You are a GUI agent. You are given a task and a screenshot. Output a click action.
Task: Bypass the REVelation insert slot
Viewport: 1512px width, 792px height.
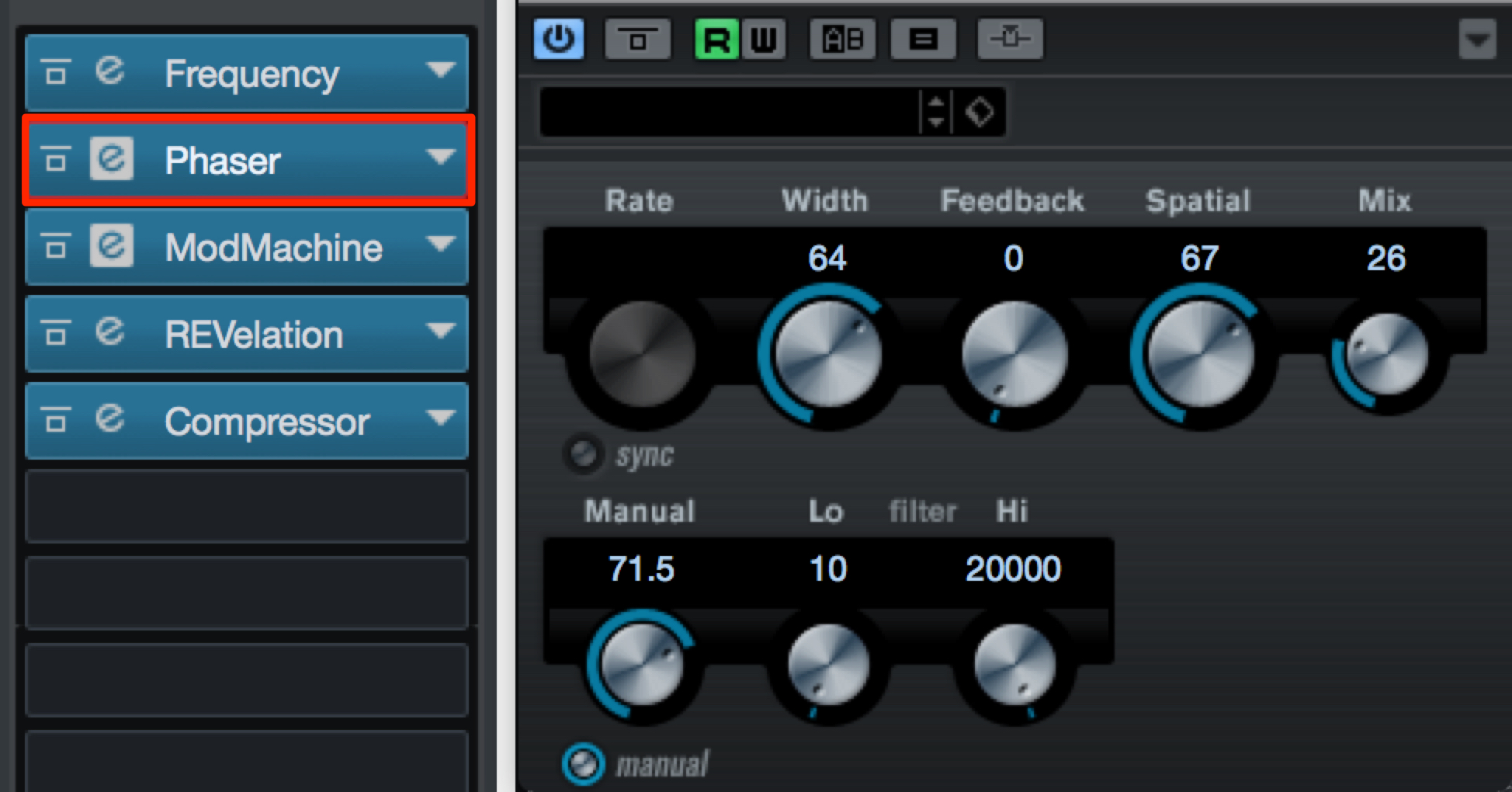click(x=55, y=334)
